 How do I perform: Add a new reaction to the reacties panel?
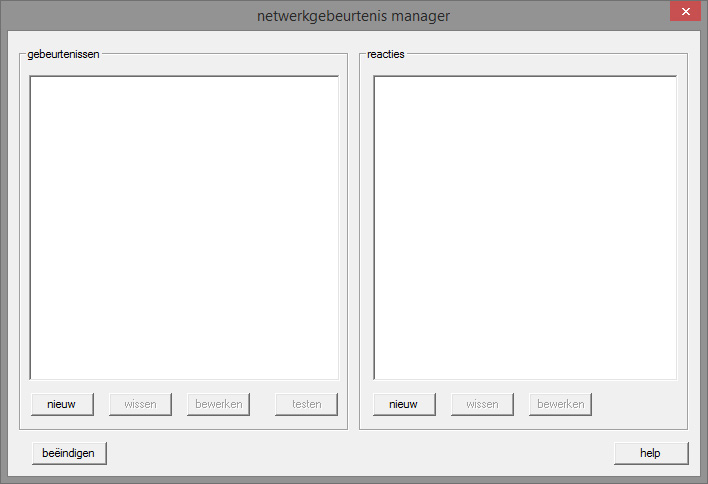[x=404, y=404]
